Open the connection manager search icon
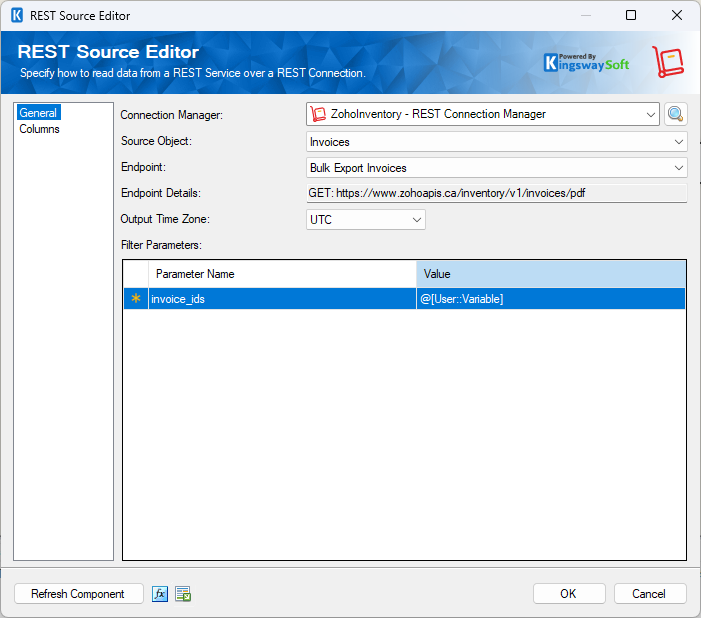701x618 pixels. pyautogui.click(x=675, y=114)
